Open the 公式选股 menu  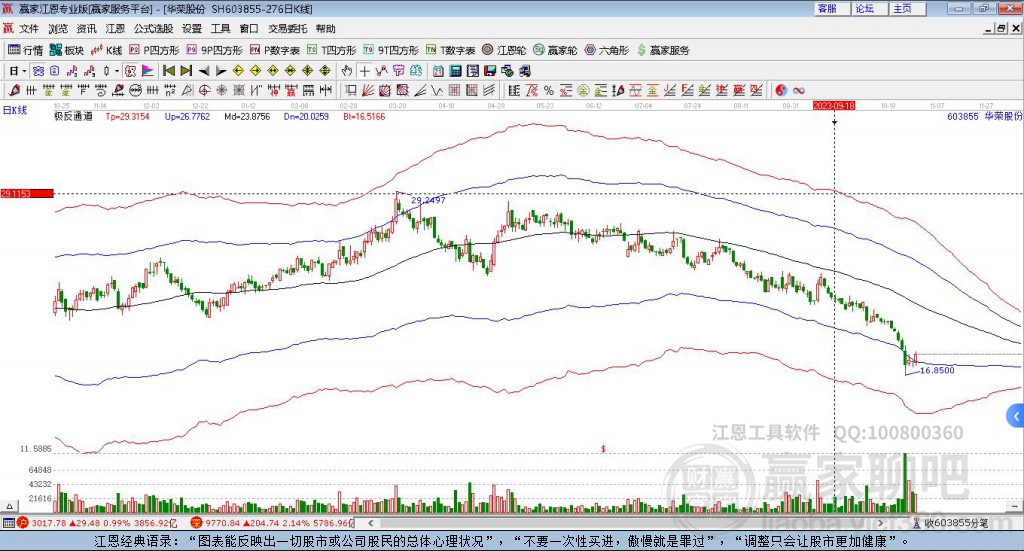(x=153, y=29)
